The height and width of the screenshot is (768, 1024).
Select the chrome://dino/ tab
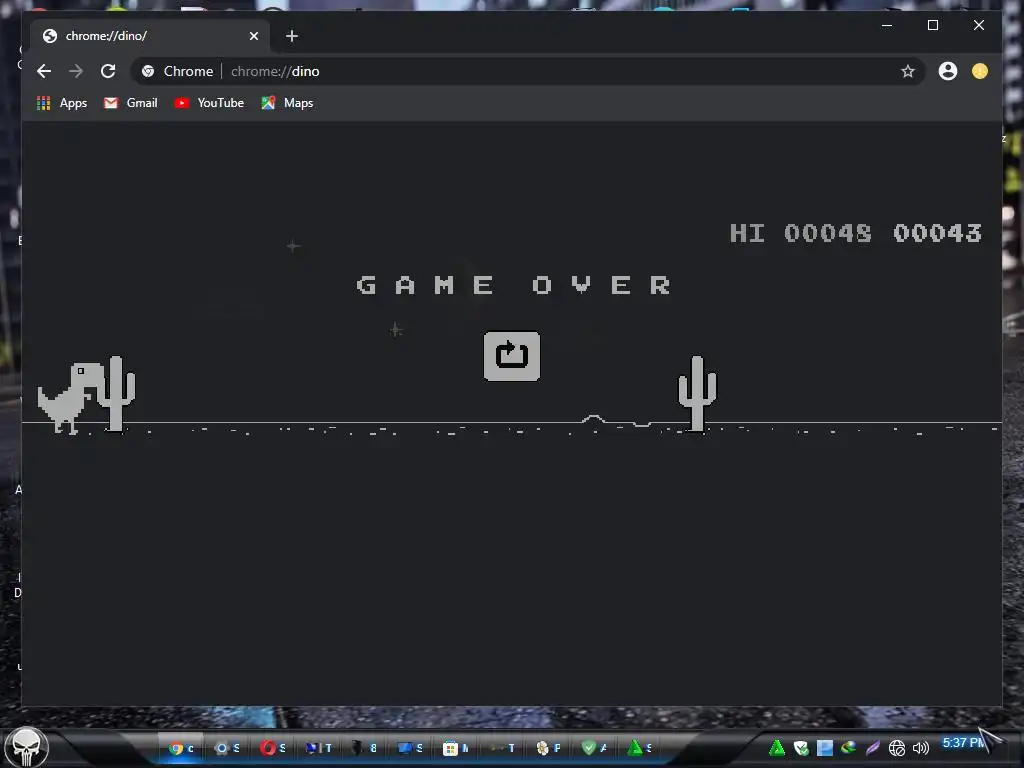coord(152,36)
